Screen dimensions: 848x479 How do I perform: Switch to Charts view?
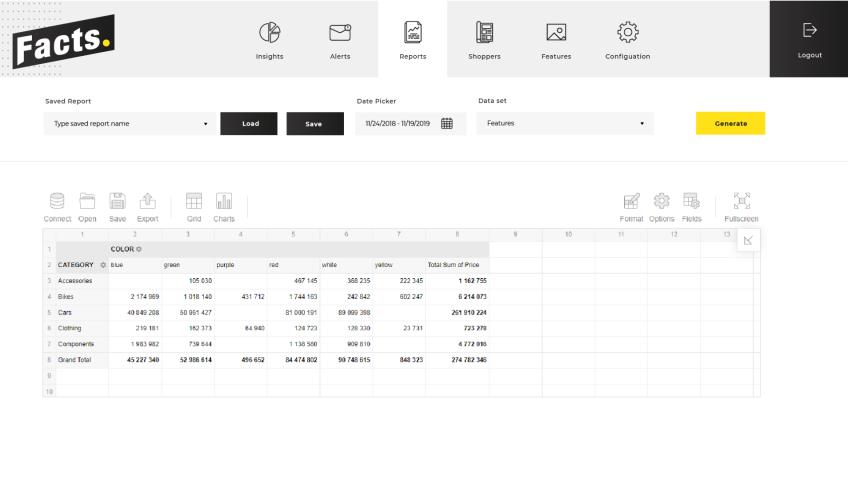point(224,202)
